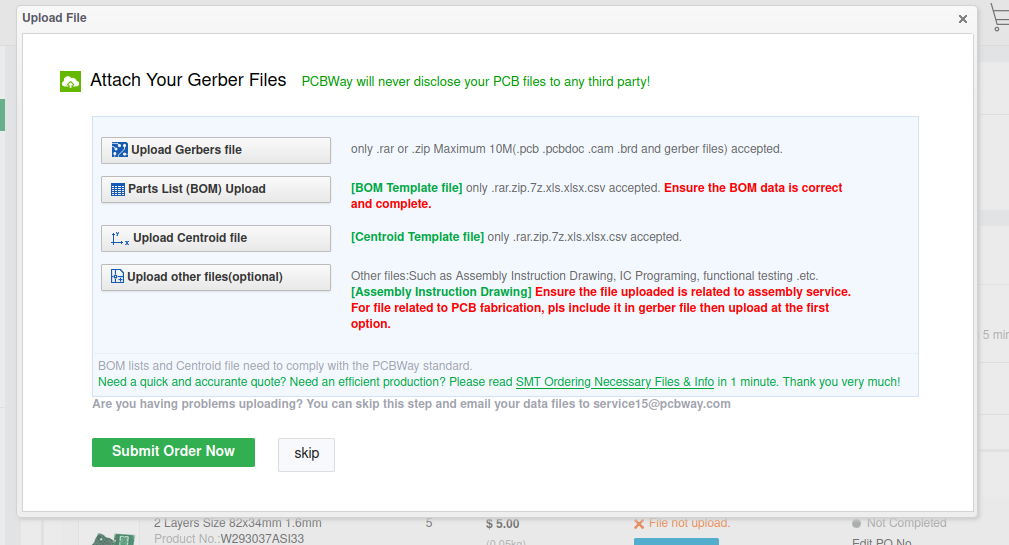Open the BOM Template file link

coord(406,188)
